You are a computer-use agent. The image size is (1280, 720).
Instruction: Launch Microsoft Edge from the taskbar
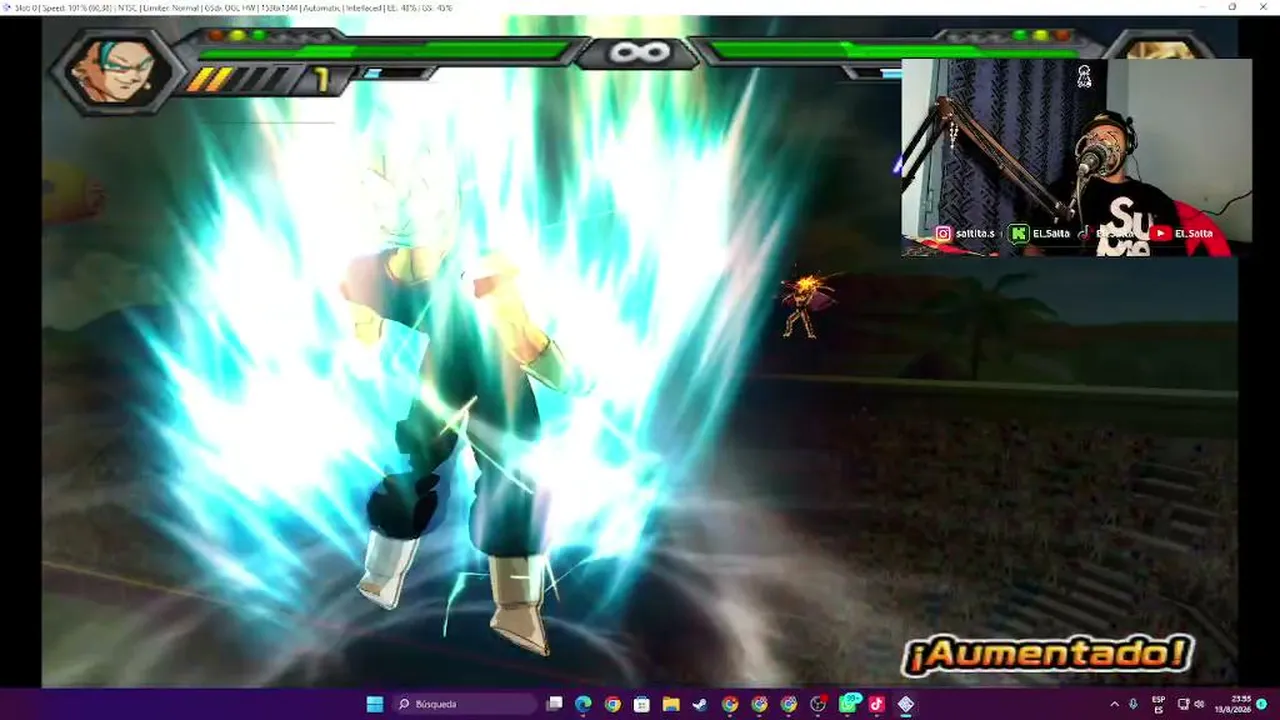click(583, 704)
